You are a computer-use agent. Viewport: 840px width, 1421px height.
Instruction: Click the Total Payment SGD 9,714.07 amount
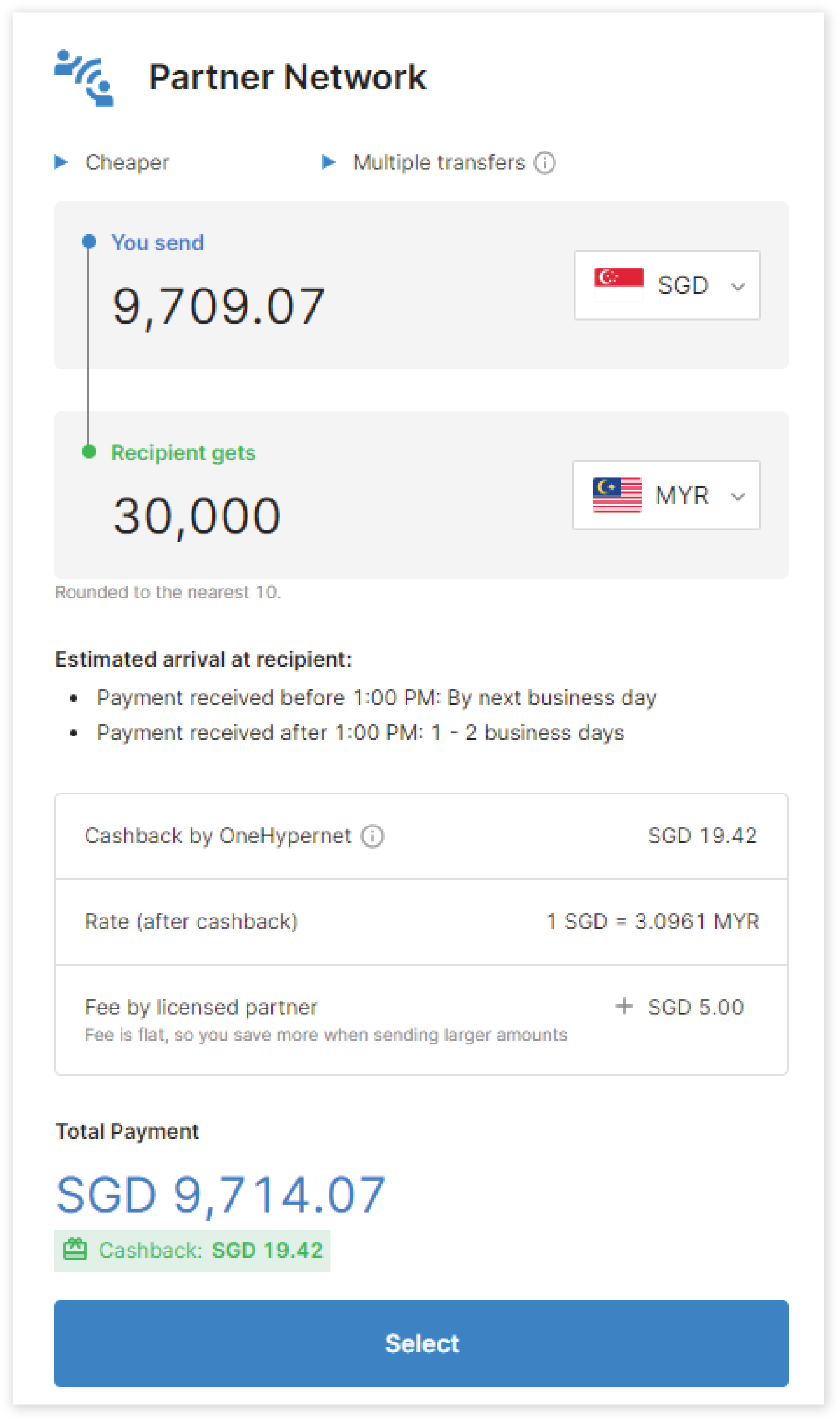click(221, 1195)
